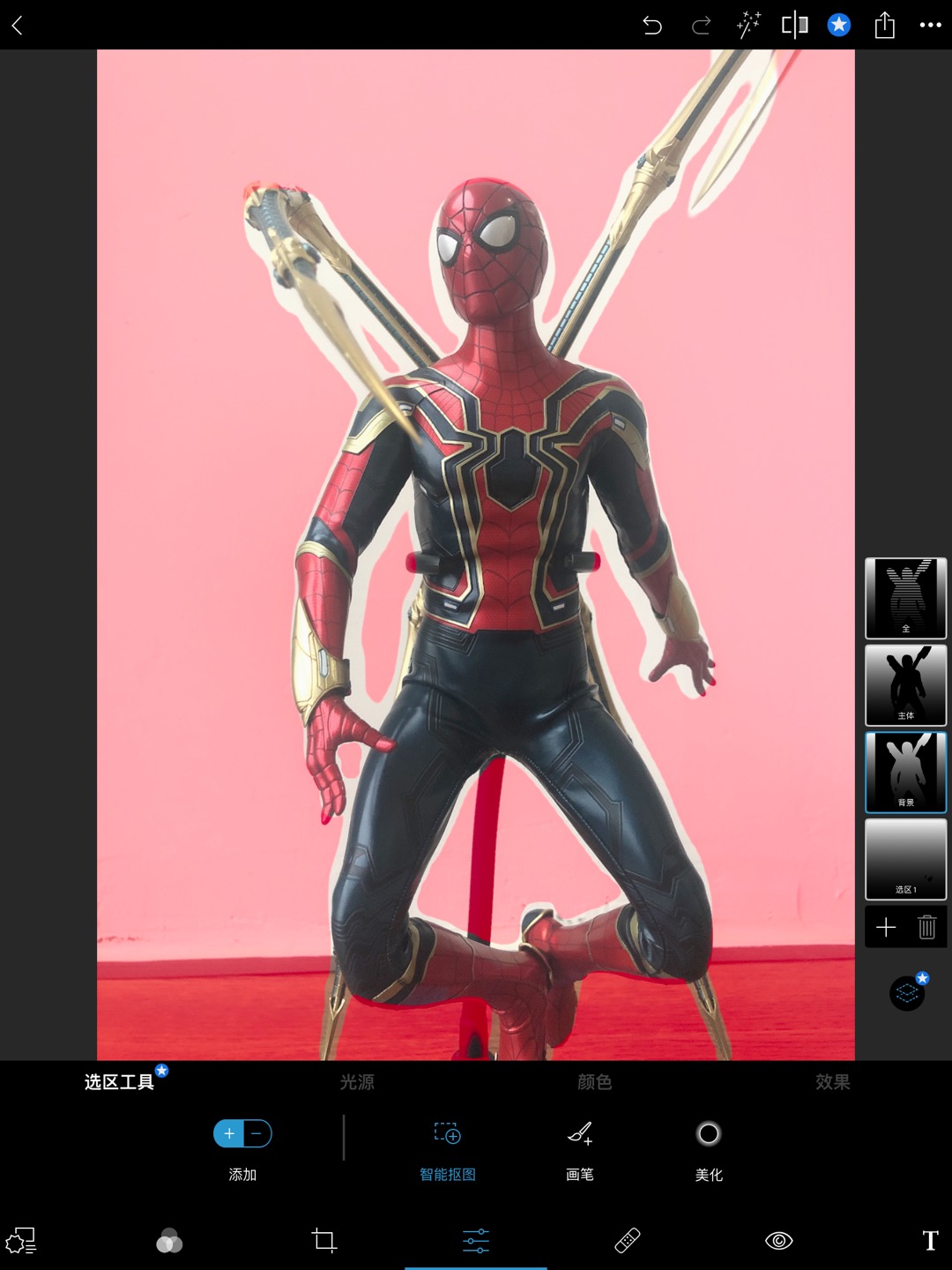The height and width of the screenshot is (1270, 952).
Task: Open the eye correction tool
Action: (x=779, y=1241)
